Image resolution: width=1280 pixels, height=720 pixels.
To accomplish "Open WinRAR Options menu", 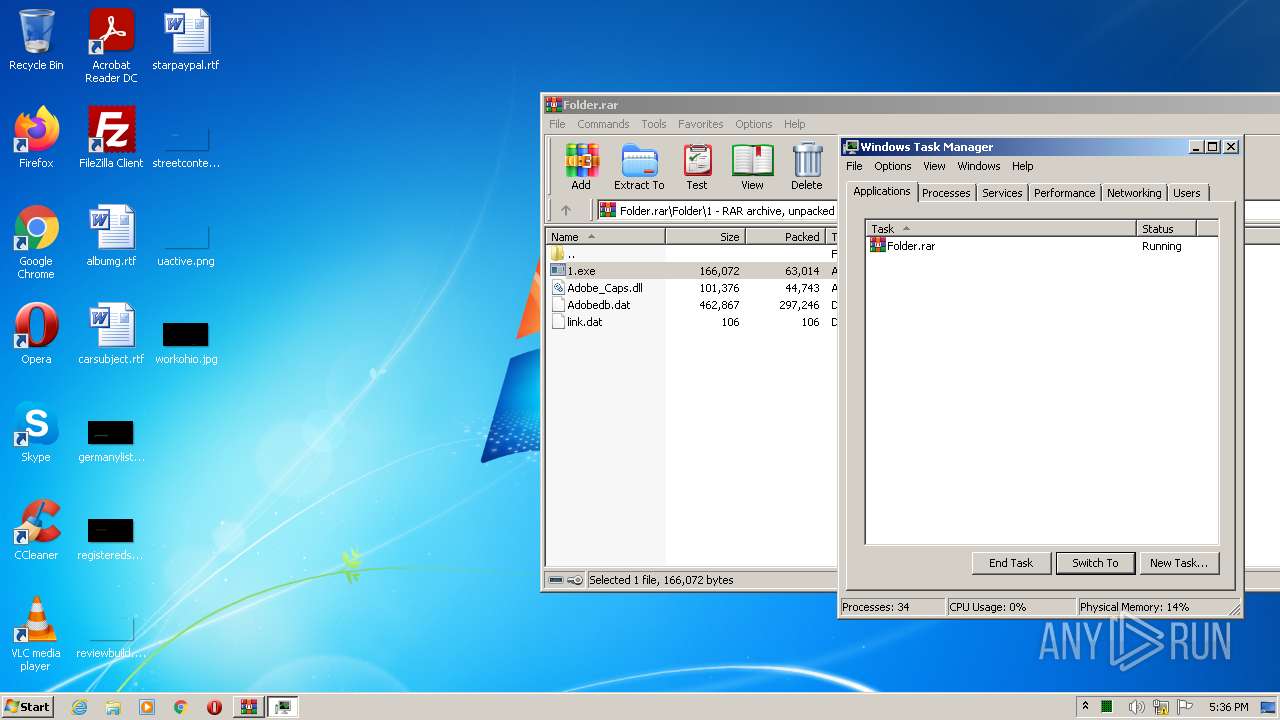I will click(x=754, y=124).
